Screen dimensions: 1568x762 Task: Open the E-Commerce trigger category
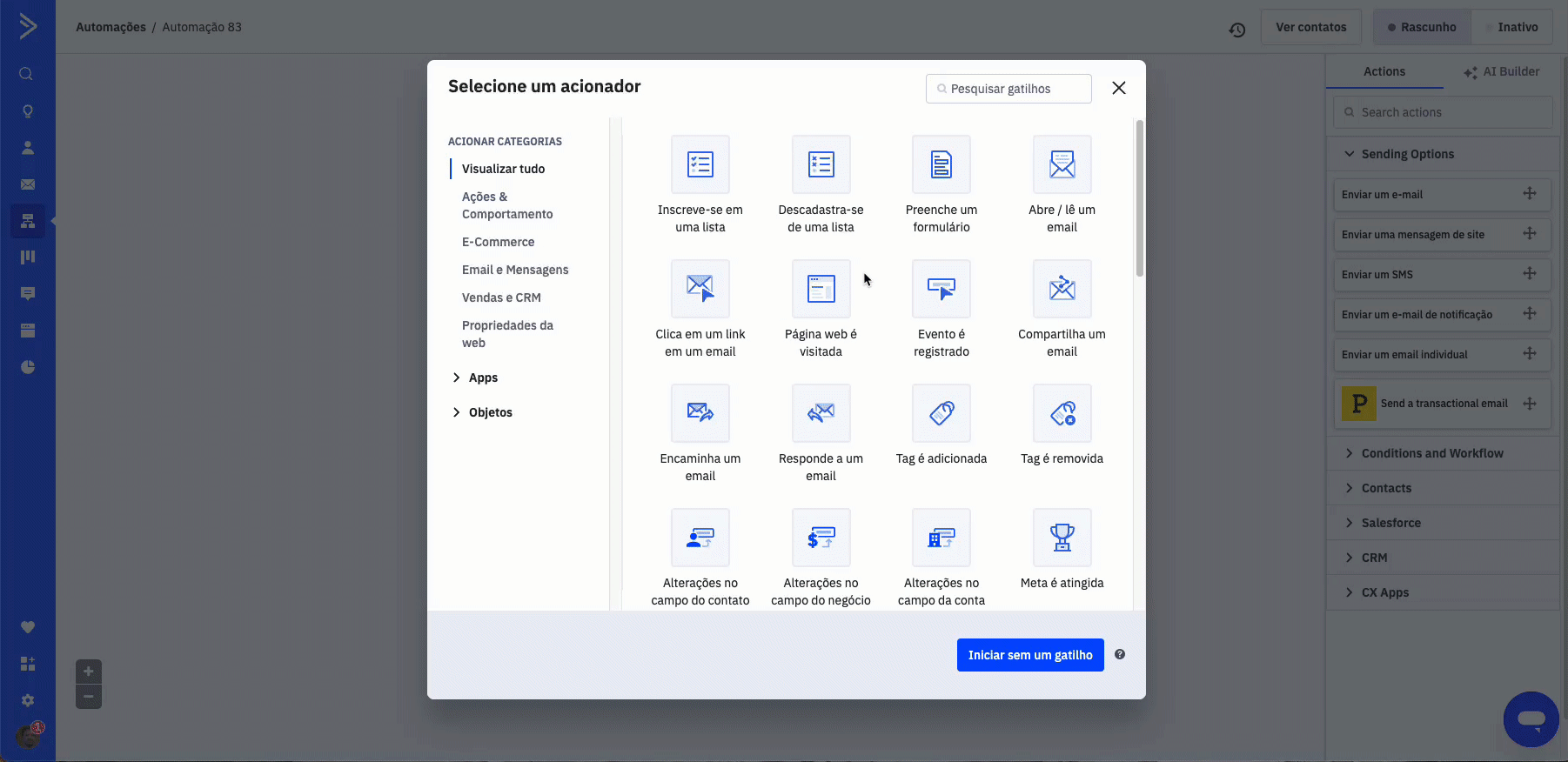coord(498,242)
